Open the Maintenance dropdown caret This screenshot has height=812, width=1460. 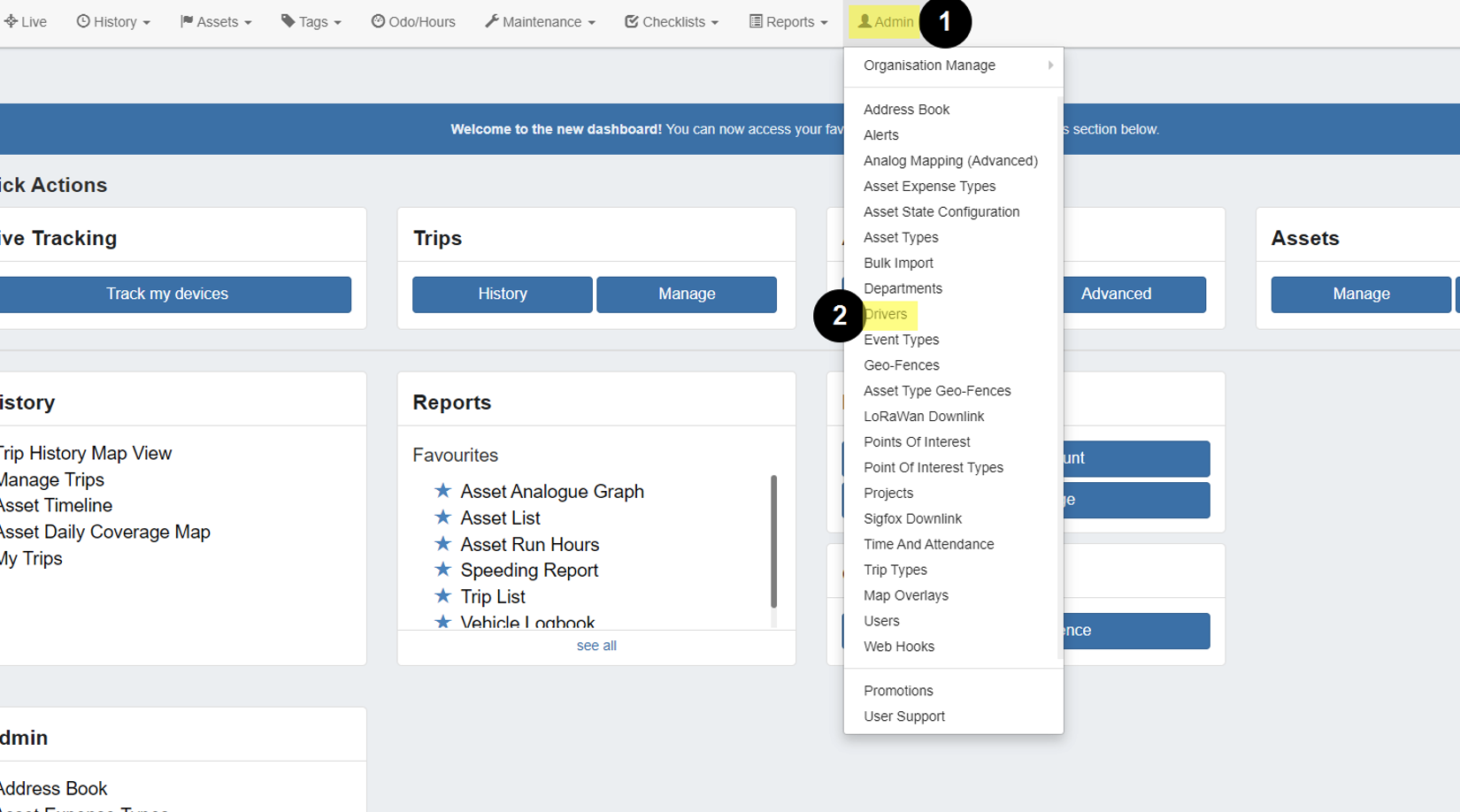click(591, 23)
